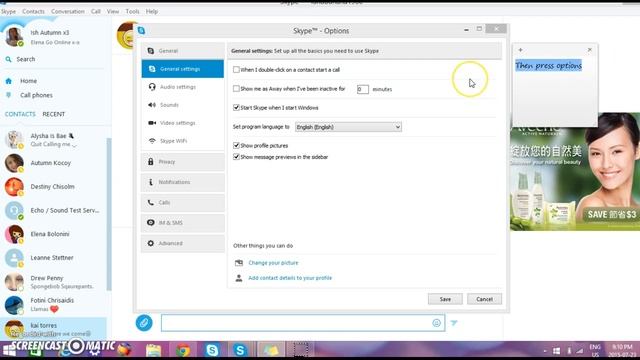Open the Call menu
Screen dimensions: 640x360
click(x=96, y=11)
